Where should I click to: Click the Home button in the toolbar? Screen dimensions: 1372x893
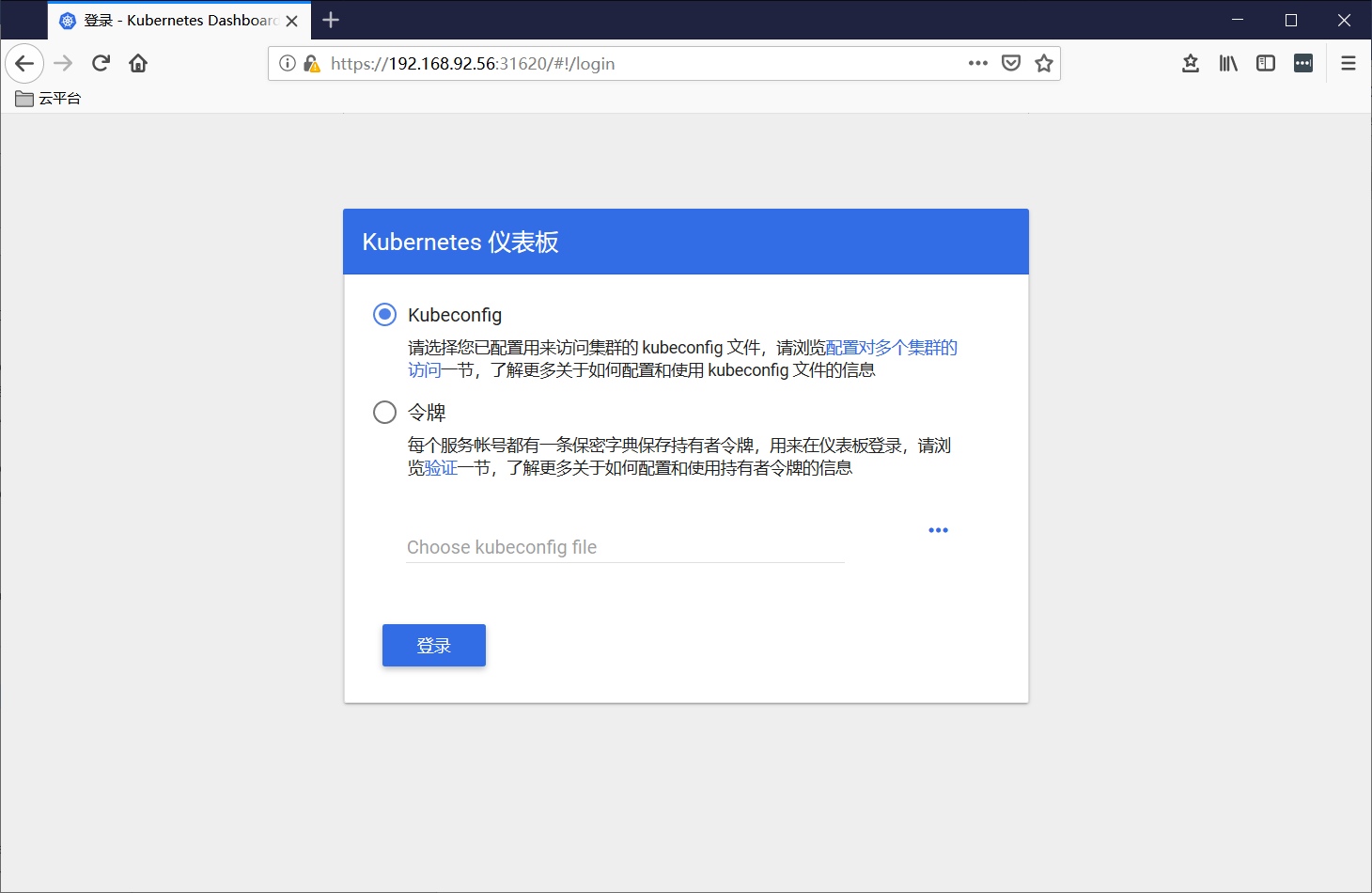(x=137, y=63)
